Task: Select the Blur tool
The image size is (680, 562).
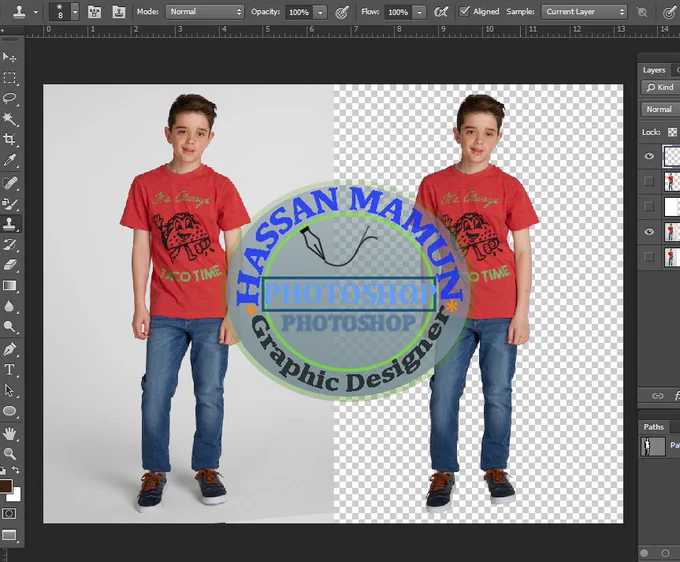Action: click(10, 306)
